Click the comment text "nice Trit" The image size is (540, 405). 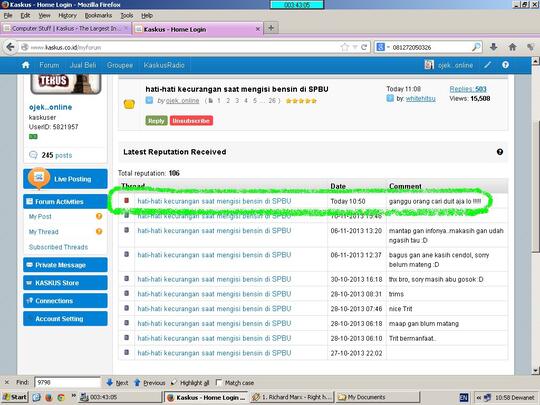[x=401, y=309]
